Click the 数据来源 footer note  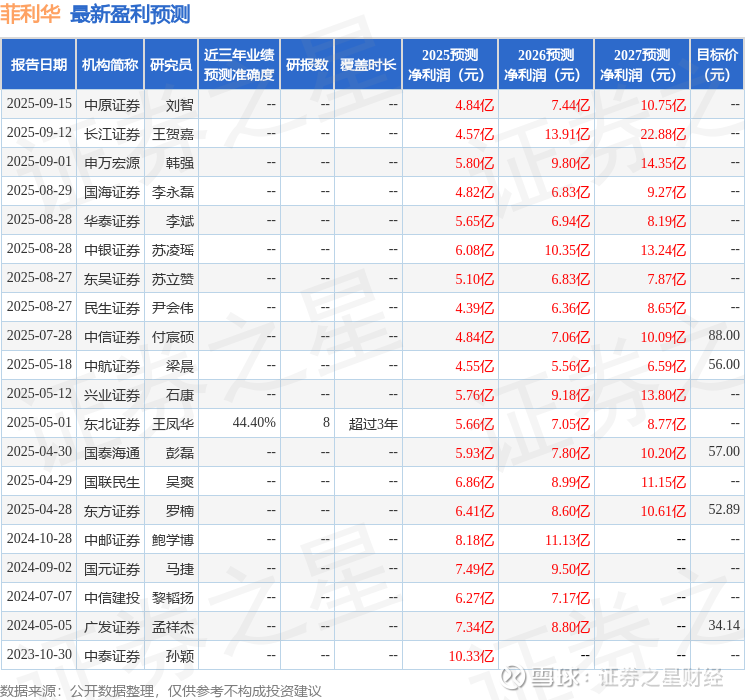161,691
